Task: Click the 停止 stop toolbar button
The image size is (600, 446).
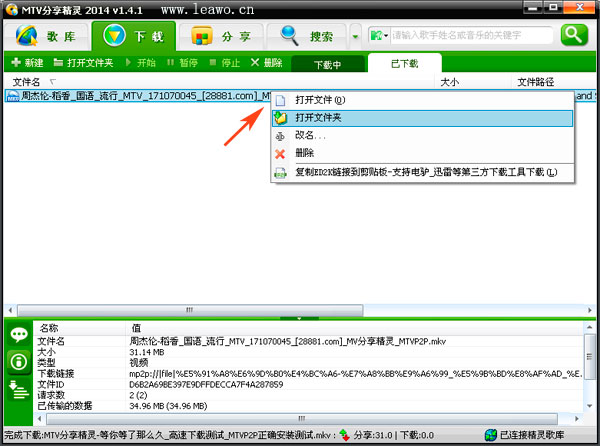Action: [x=225, y=62]
